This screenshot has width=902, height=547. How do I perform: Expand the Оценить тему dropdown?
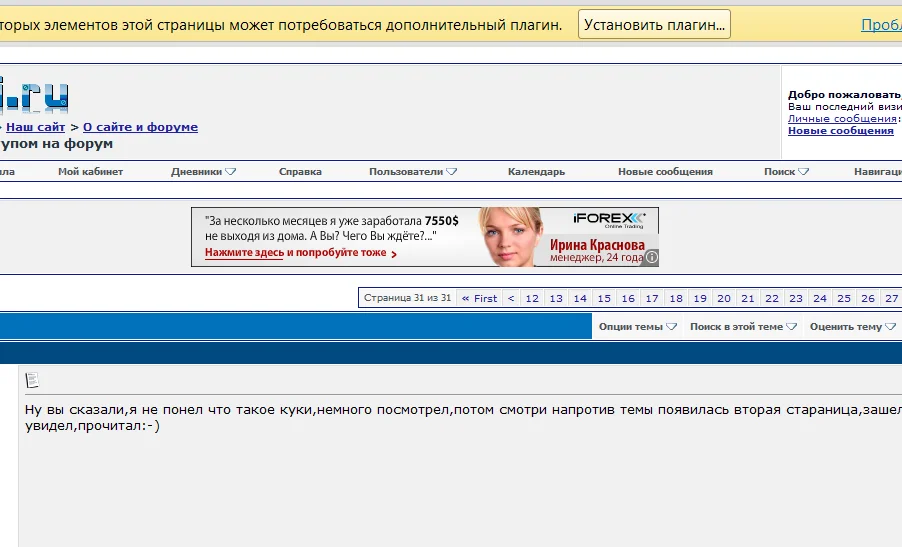(x=853, y=327)
